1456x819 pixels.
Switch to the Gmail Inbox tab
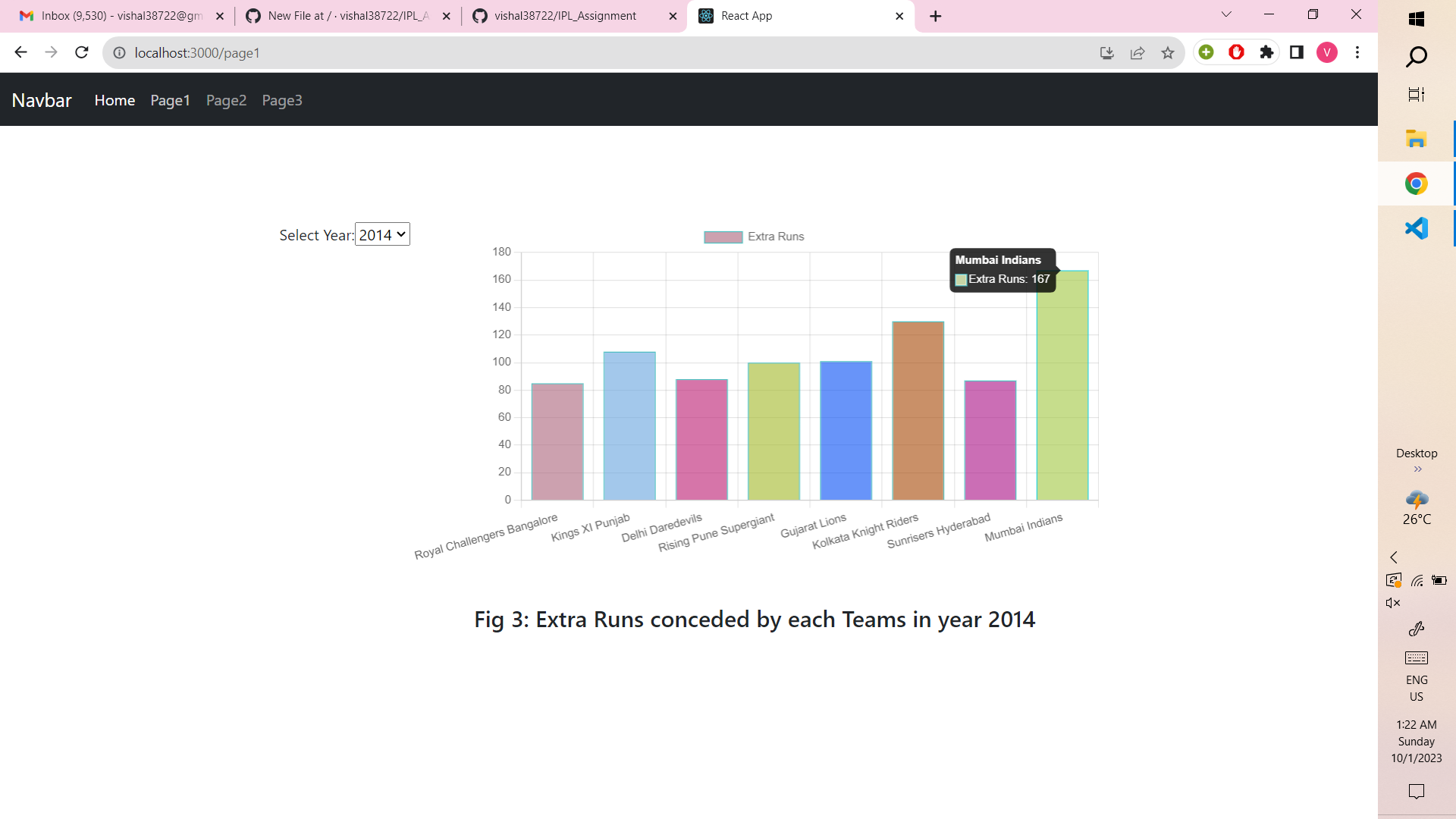121,16
